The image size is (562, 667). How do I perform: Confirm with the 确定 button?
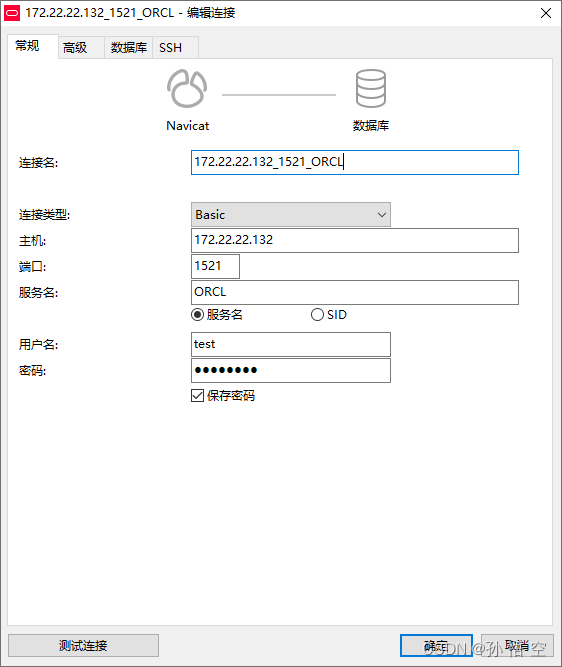[x=436, y=645]
